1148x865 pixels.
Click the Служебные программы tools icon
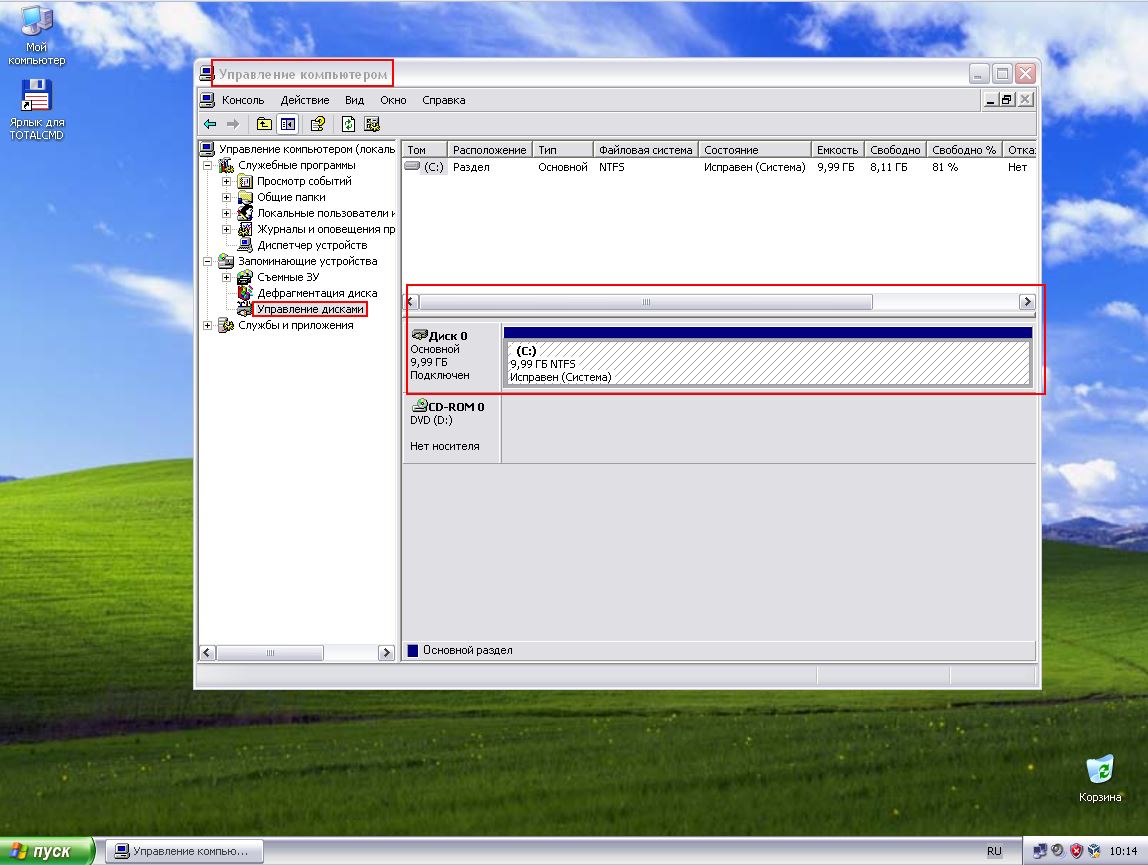tap(226, 165)
